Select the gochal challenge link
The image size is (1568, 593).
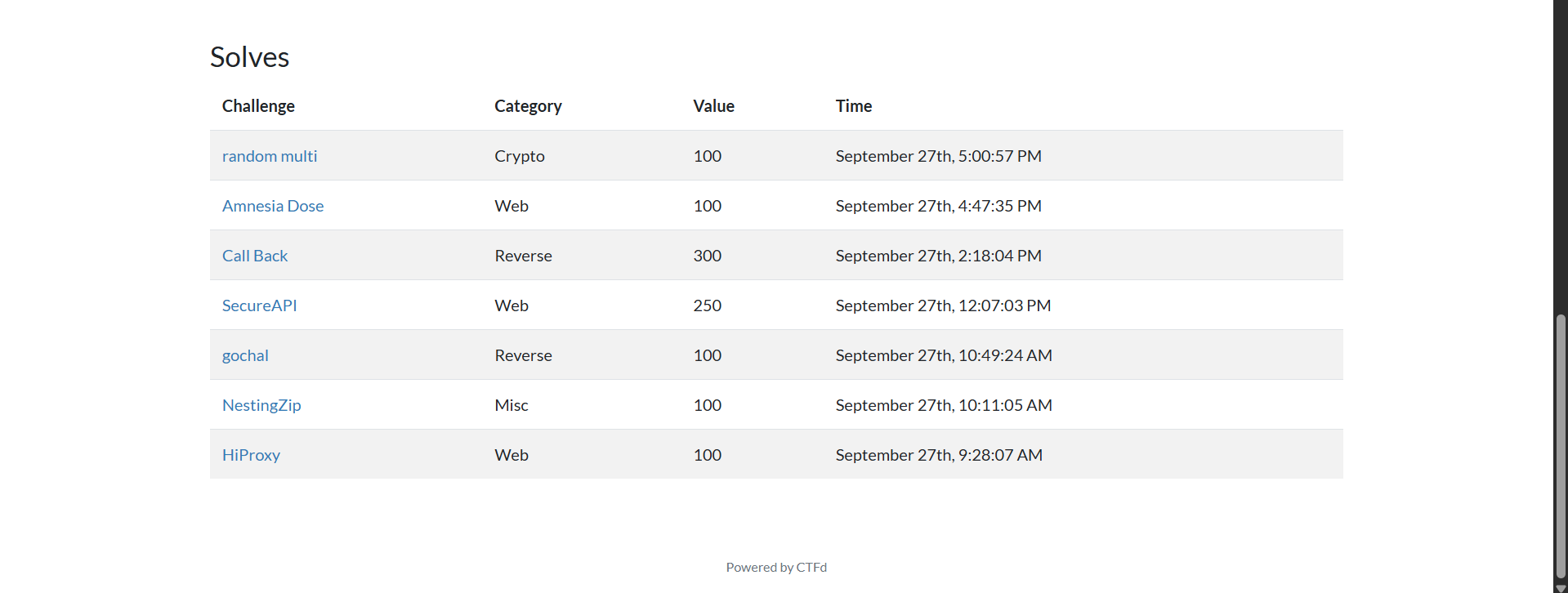click(245, 355)
